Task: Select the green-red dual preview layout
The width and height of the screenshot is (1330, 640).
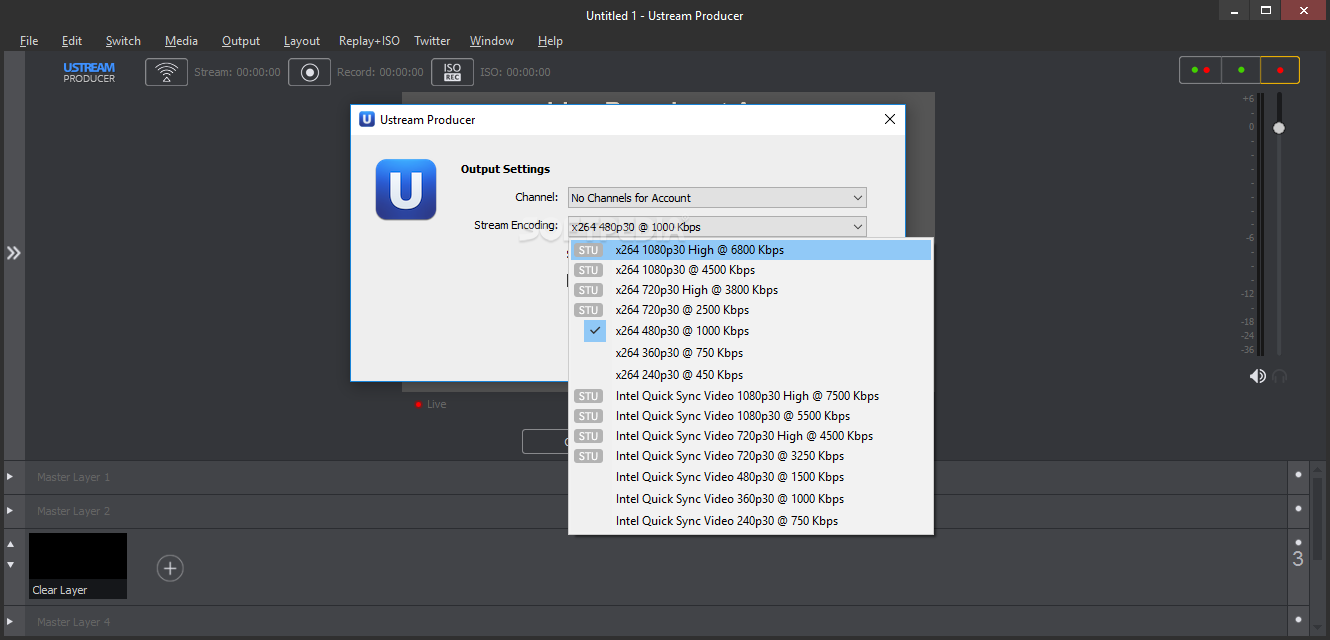Action: [1200, 70]
